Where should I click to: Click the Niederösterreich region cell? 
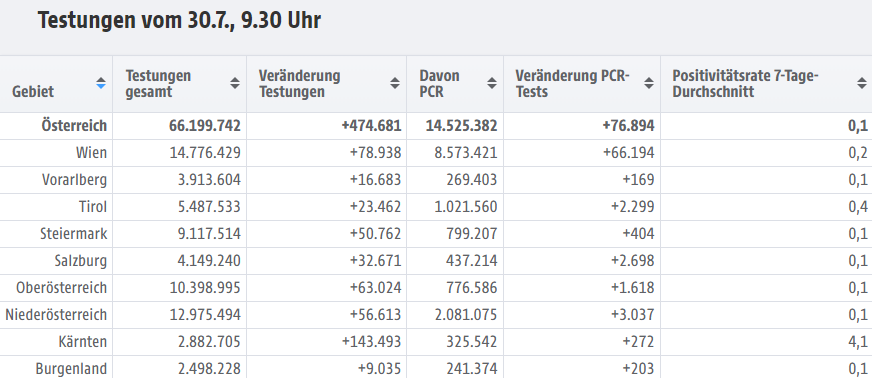tap(56, 315)
